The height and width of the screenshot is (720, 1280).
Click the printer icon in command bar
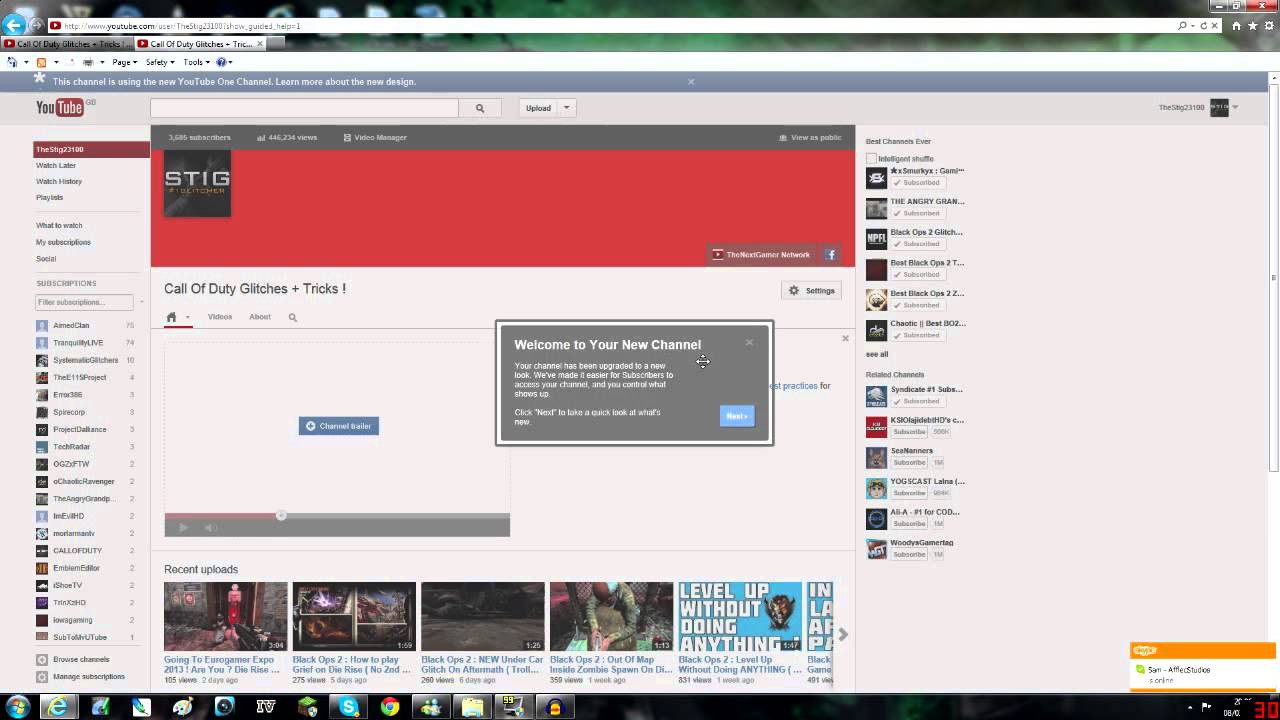click(88, 62)
